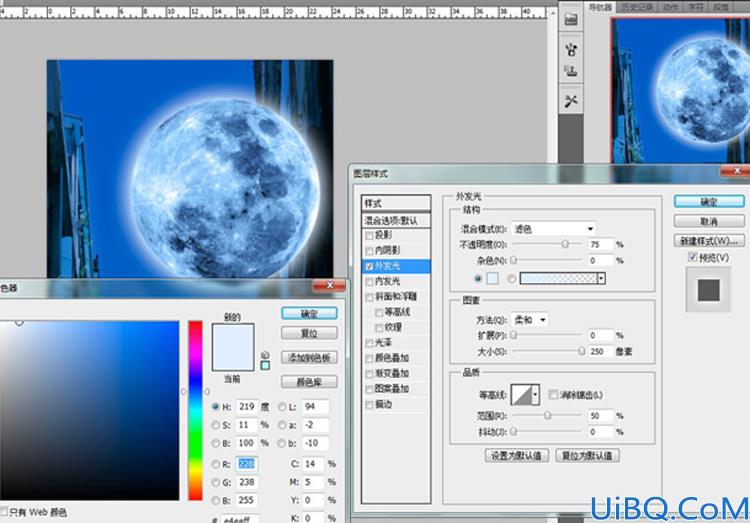The width and height of the screenshot is (750, 523).
Task: Click the 范围 range slider handle
Action: [547, 416]
